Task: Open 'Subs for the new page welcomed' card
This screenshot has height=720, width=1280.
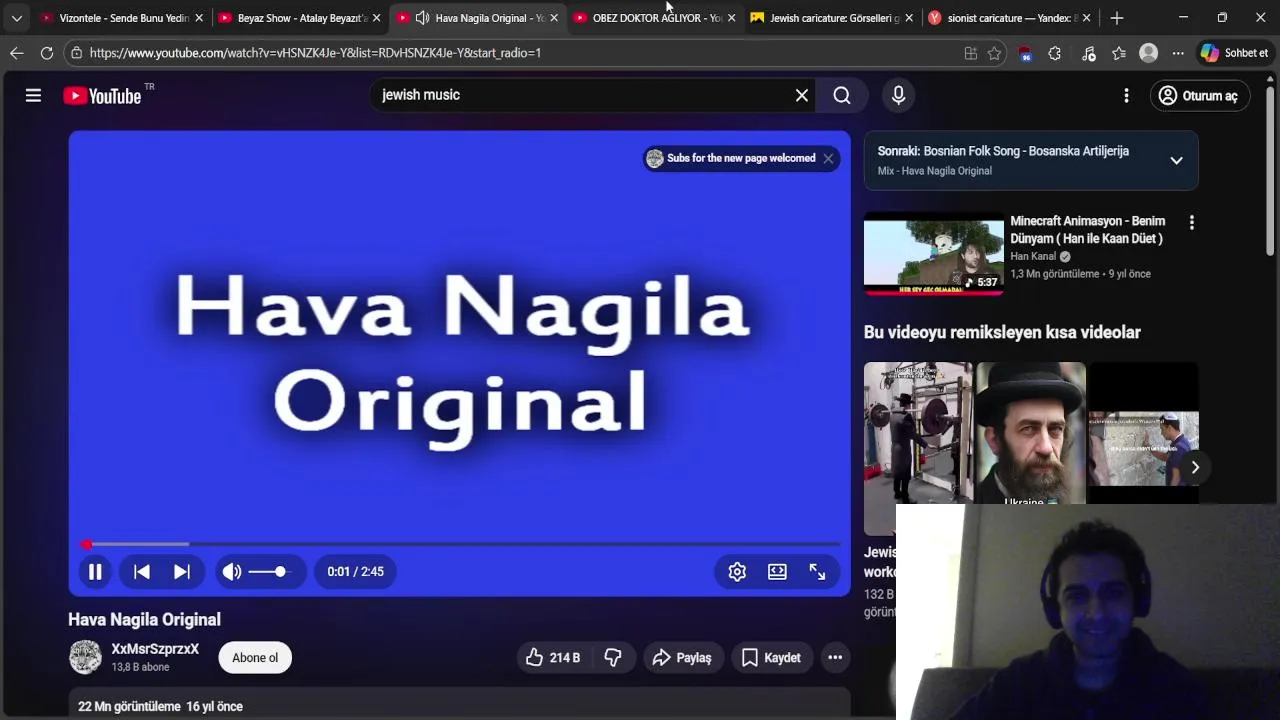Action: click(731, 158)
